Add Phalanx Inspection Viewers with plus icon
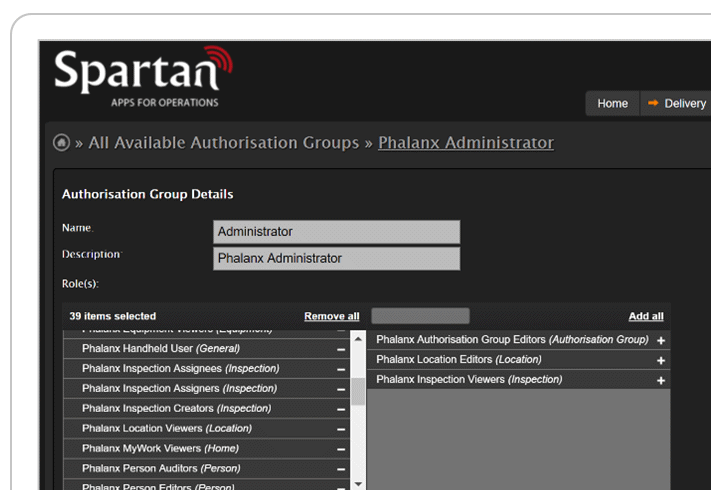Screen dimensions: 711x490 point(661,380)
